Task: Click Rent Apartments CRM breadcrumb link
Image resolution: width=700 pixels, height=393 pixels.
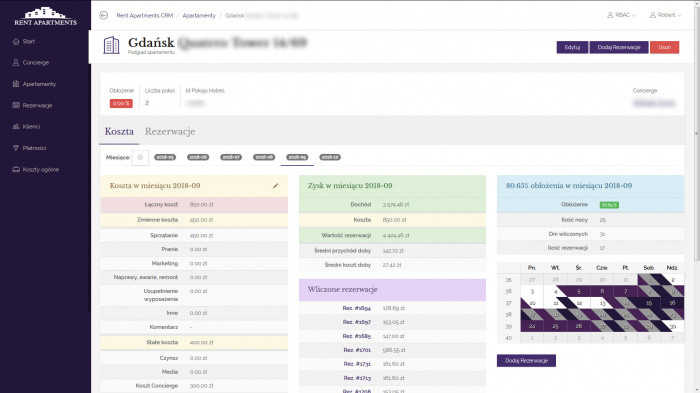Action: pos(145,16)
